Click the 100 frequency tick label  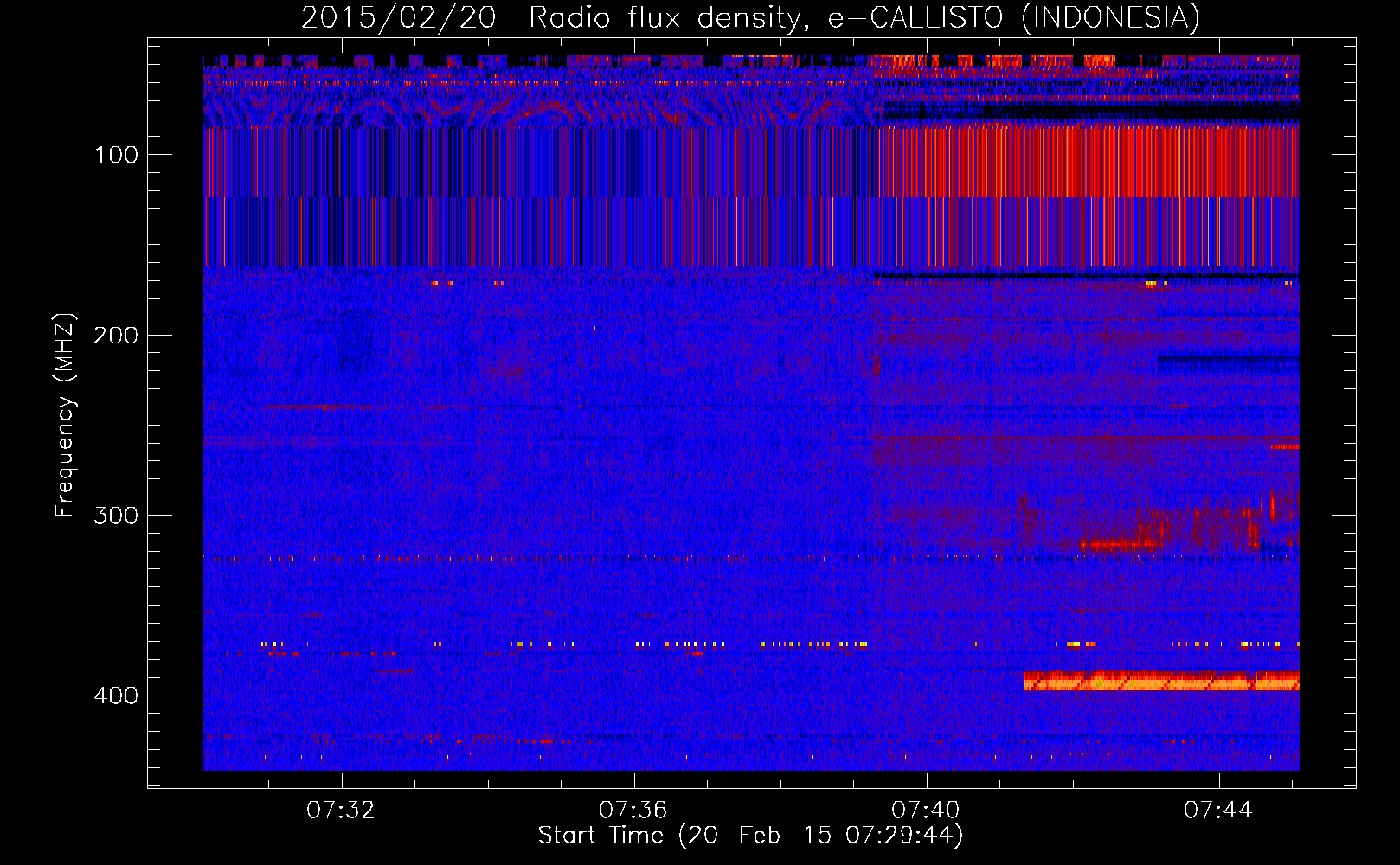coord(117,155)
